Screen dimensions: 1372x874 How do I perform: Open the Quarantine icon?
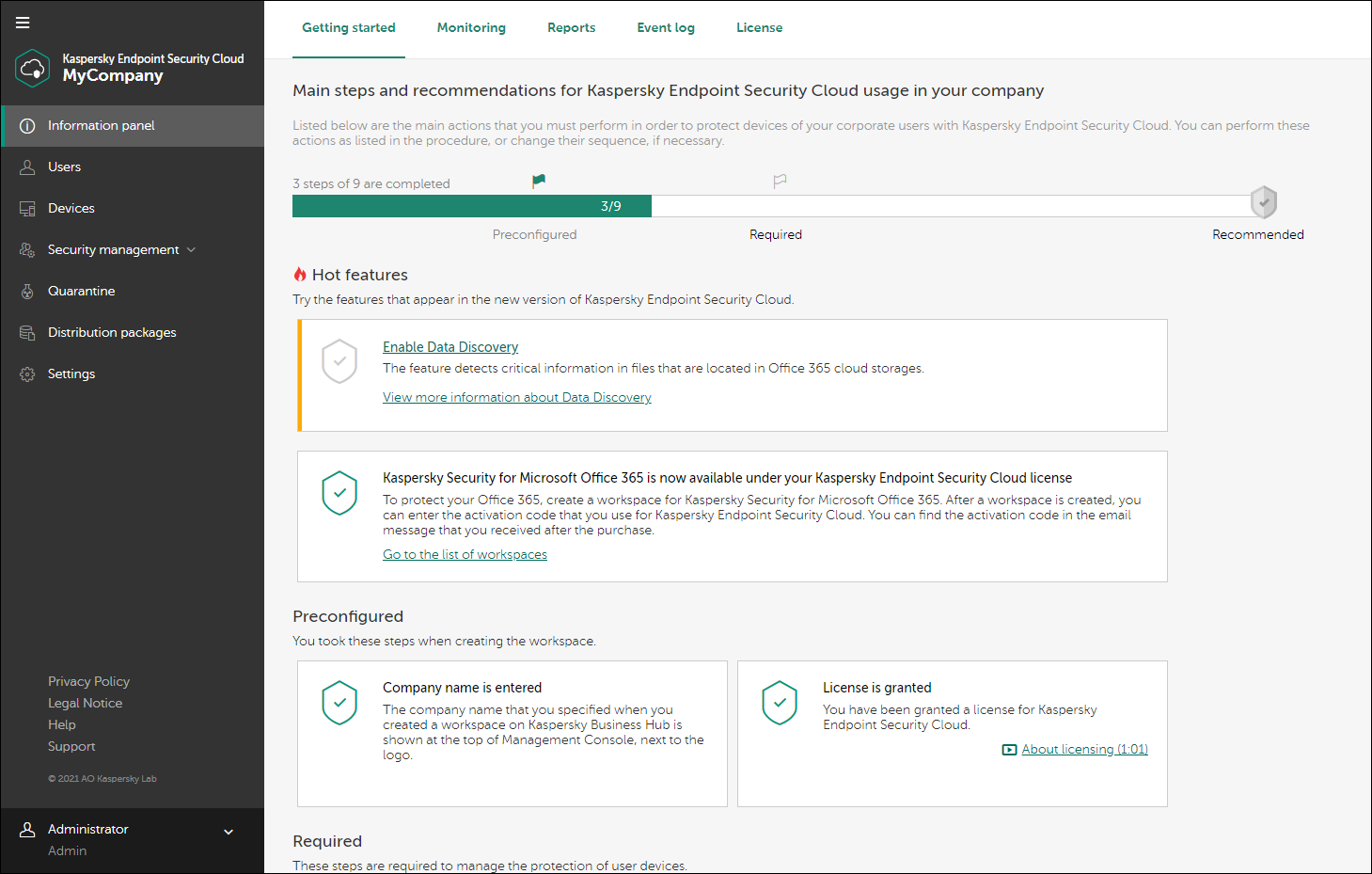(26, 291)
